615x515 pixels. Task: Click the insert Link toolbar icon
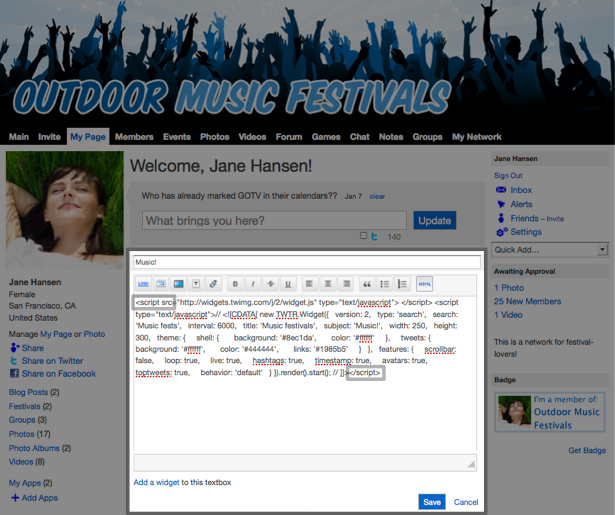point(144,284)
